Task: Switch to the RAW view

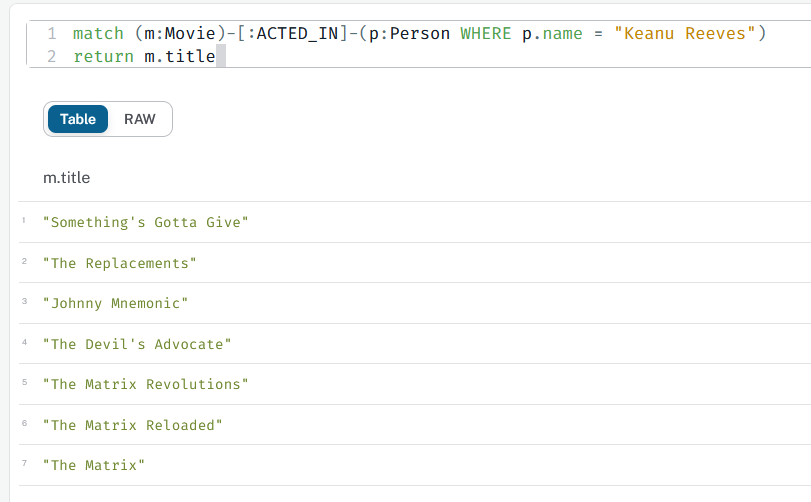Action: 140,119
